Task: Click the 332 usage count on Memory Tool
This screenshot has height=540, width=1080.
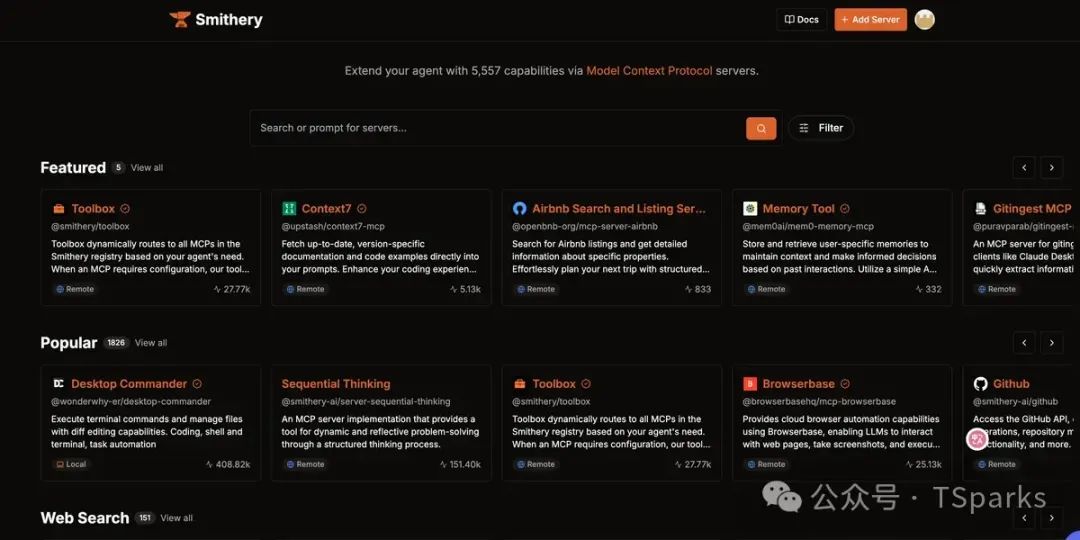Action: pyautogui.click(x=928, y=289)
